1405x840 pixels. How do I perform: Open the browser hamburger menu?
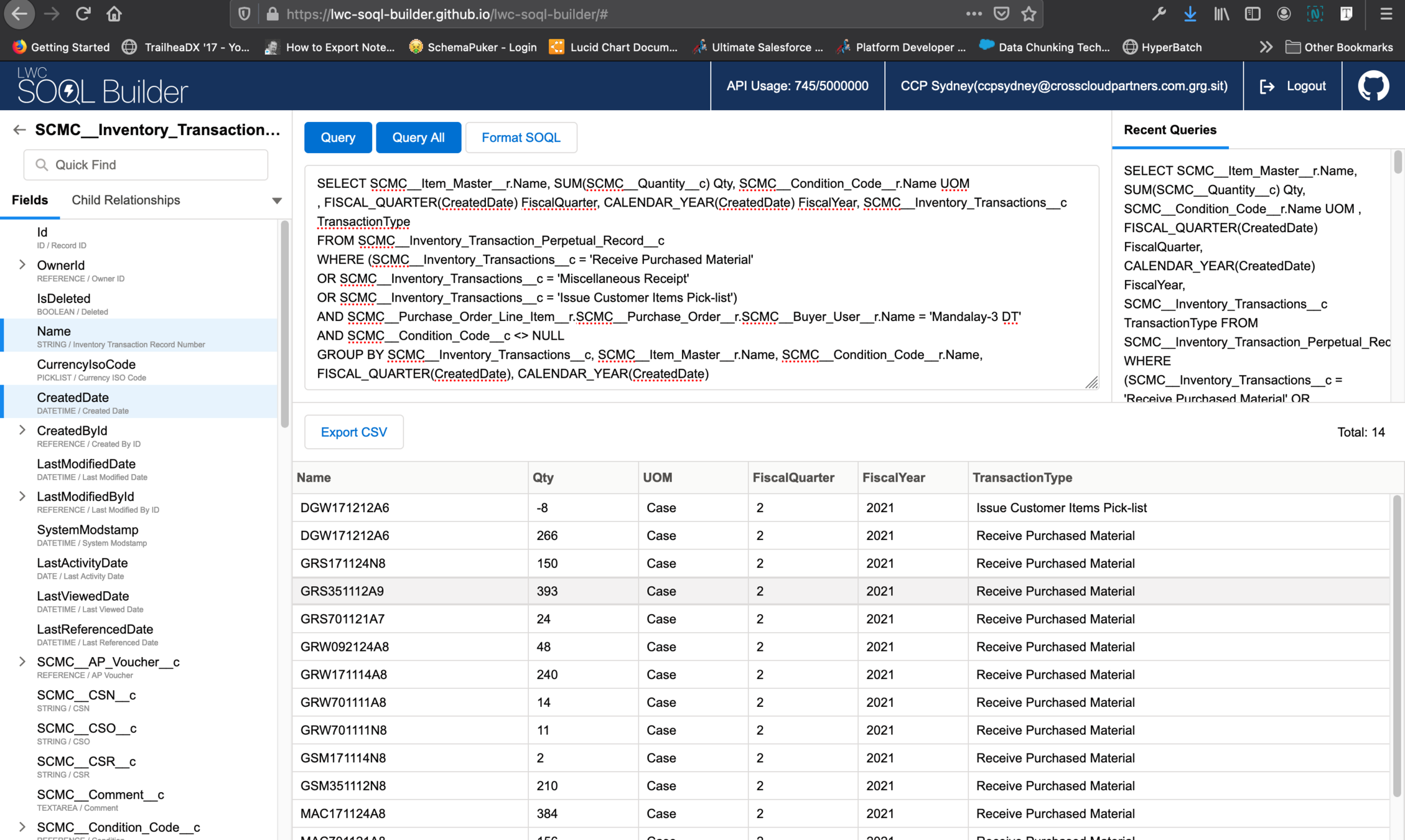point(1386,14)
